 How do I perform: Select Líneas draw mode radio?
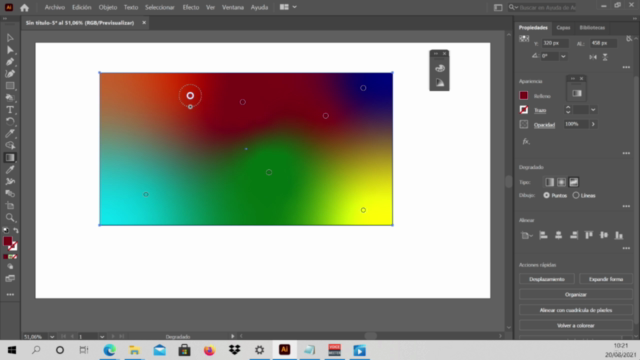click(576, 196)
